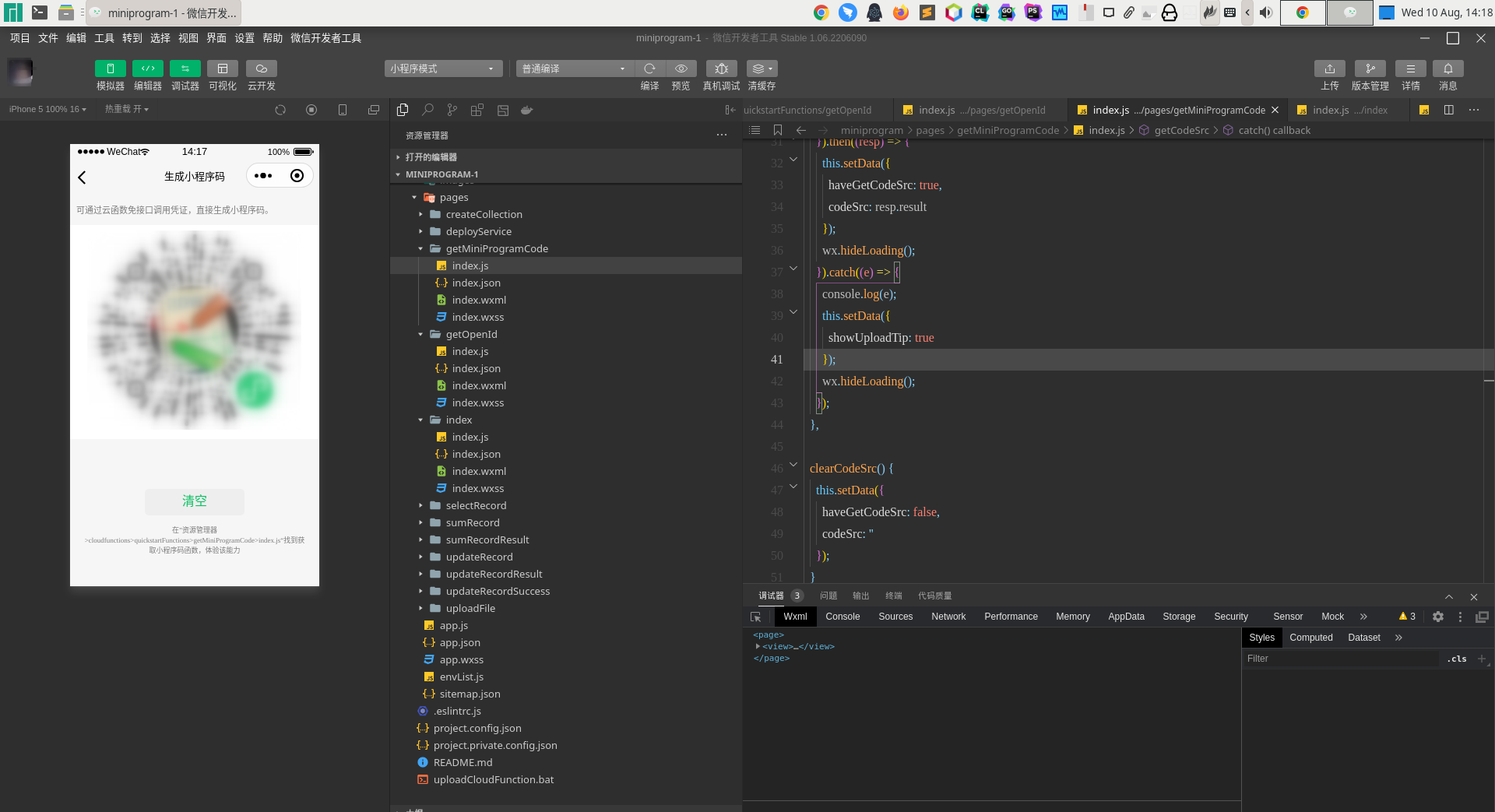Collapse the MINIPROGRAM-1 section
The image size is (1495, 812).
(x=566, y=174)
